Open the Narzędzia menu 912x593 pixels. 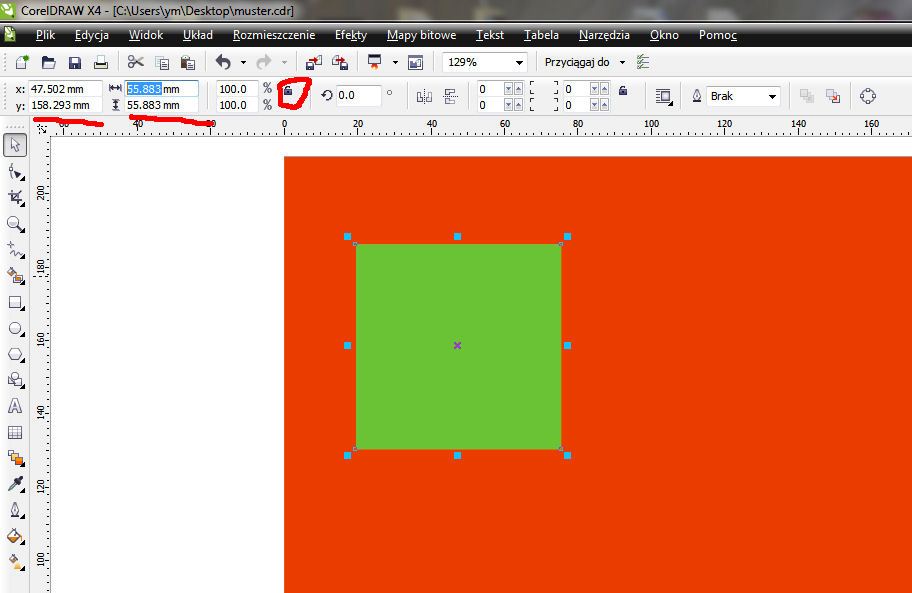pyautogui.click(x=603, y=35)
